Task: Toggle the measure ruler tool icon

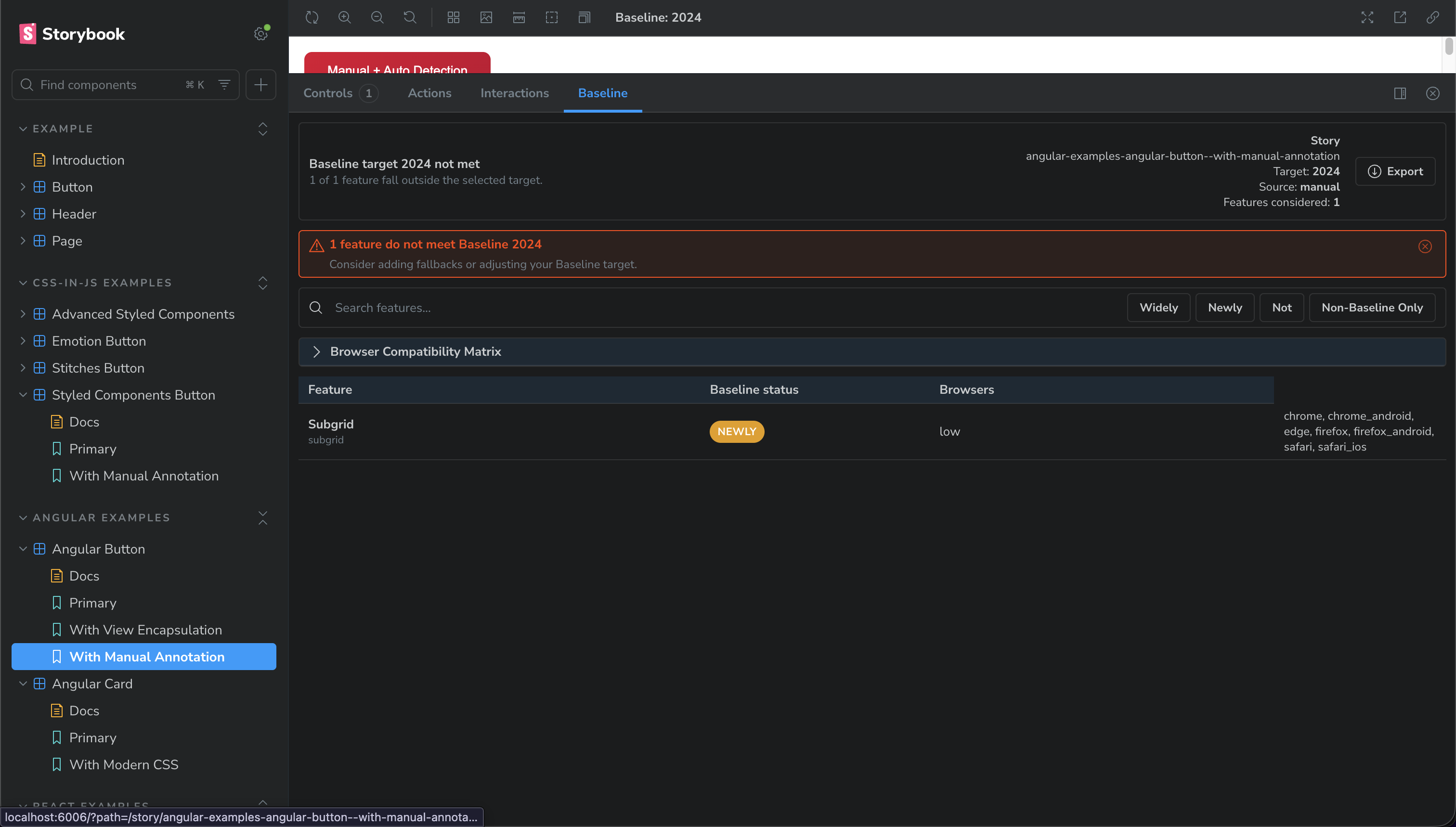Action: click(x=519, y=18)
